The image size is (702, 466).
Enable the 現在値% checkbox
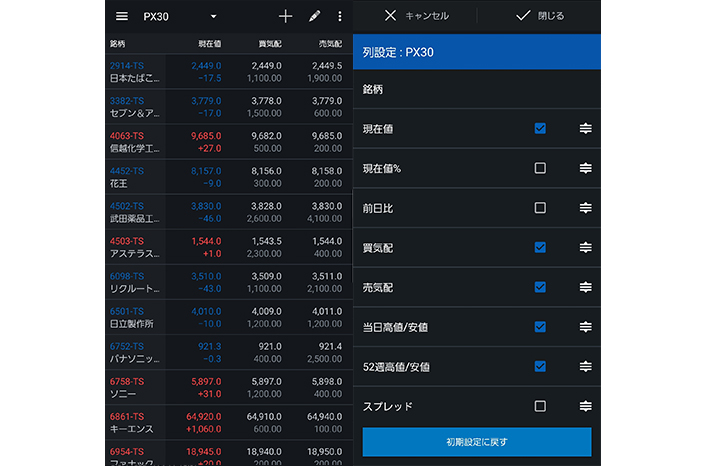(540, 168)
